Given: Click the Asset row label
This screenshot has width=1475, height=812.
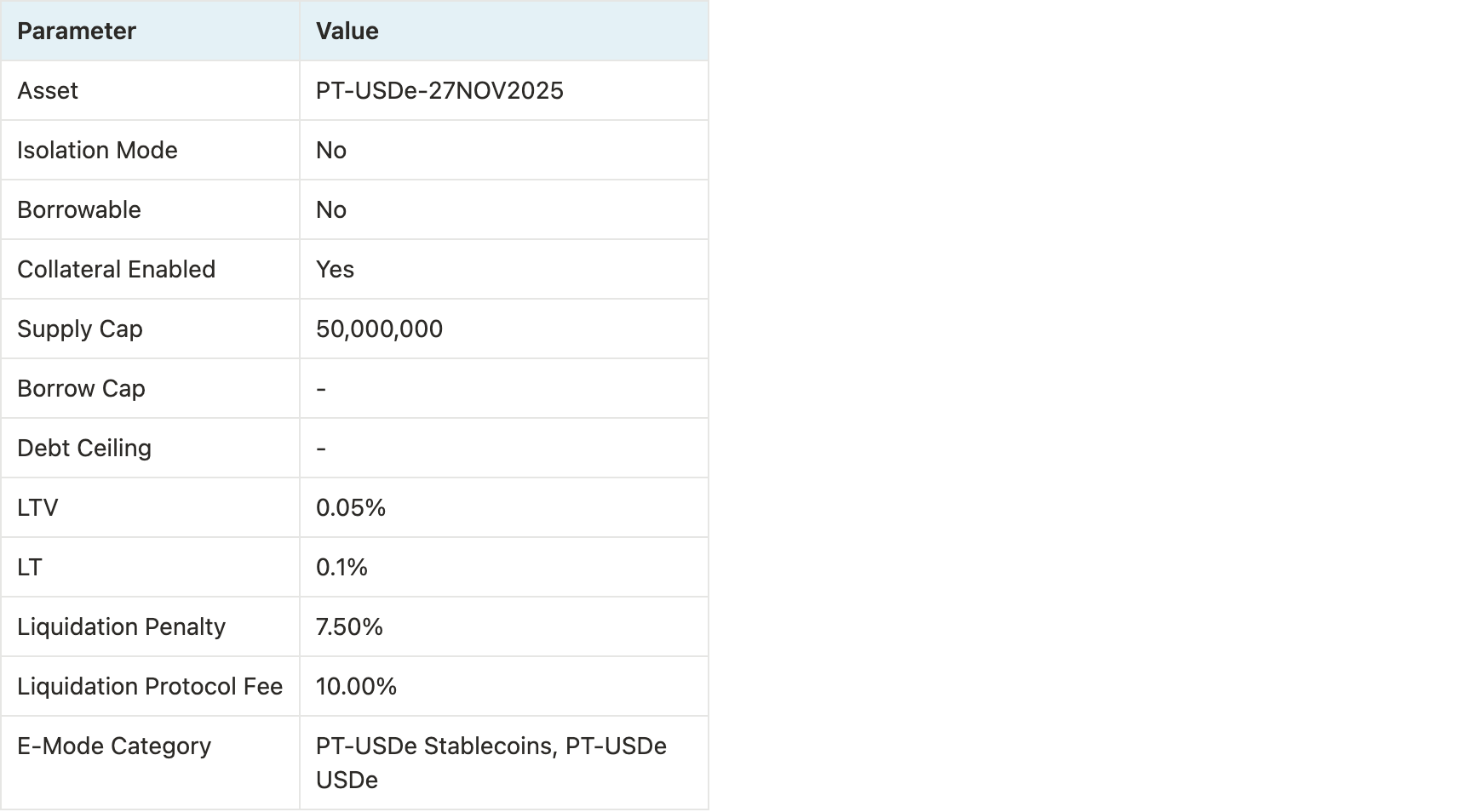Looking at the screenshot, I should (x=48, y=91).
